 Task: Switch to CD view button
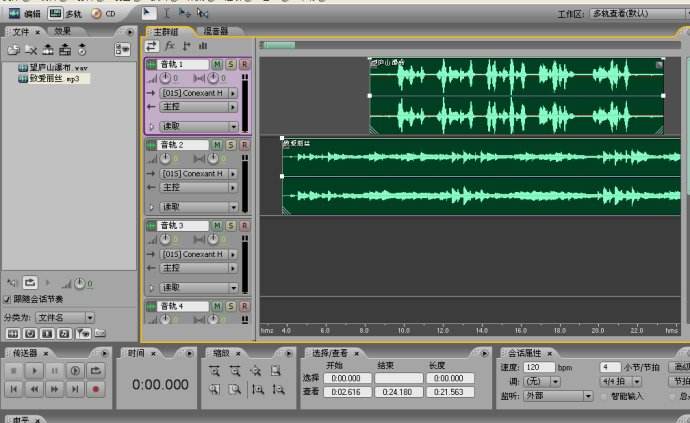[x=103, y=14]
